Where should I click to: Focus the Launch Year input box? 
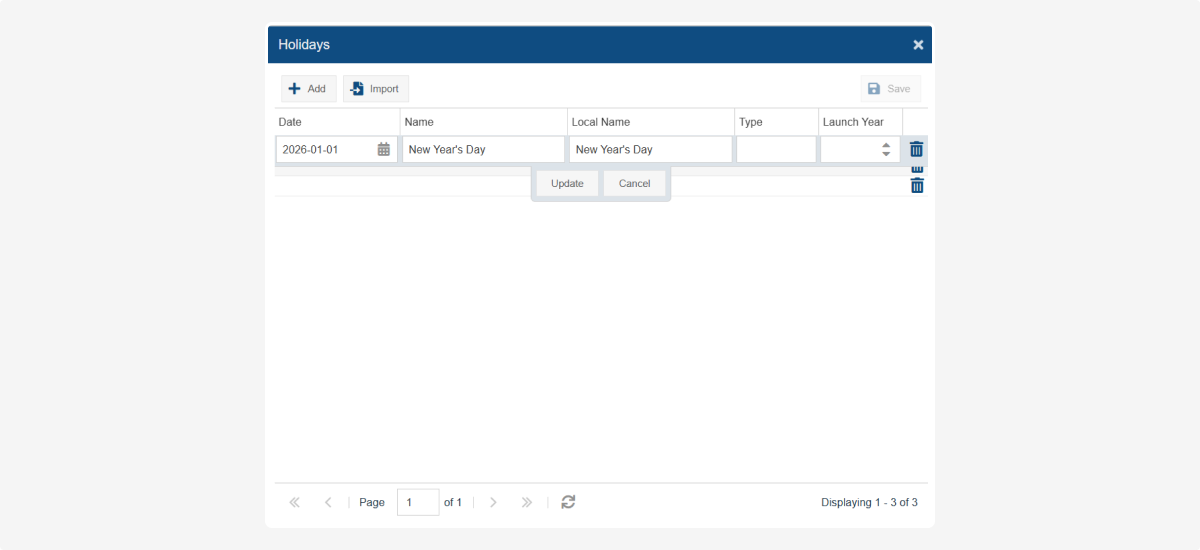(x=848, y=150)
